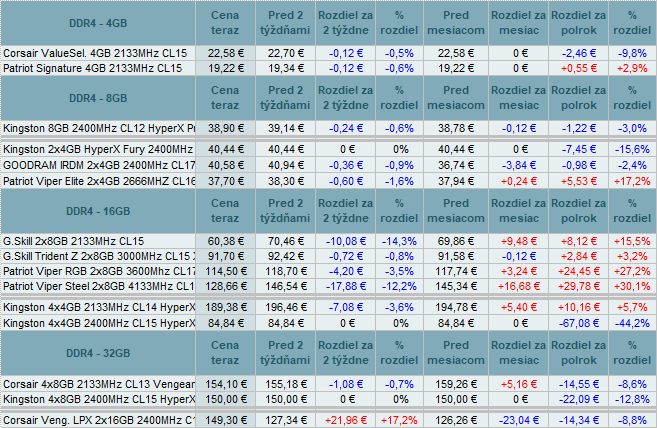657x428 pixels.
Task: Click Patriot Viper Steel 2x8GB 4133MHz name
Action: click(99, 287)
